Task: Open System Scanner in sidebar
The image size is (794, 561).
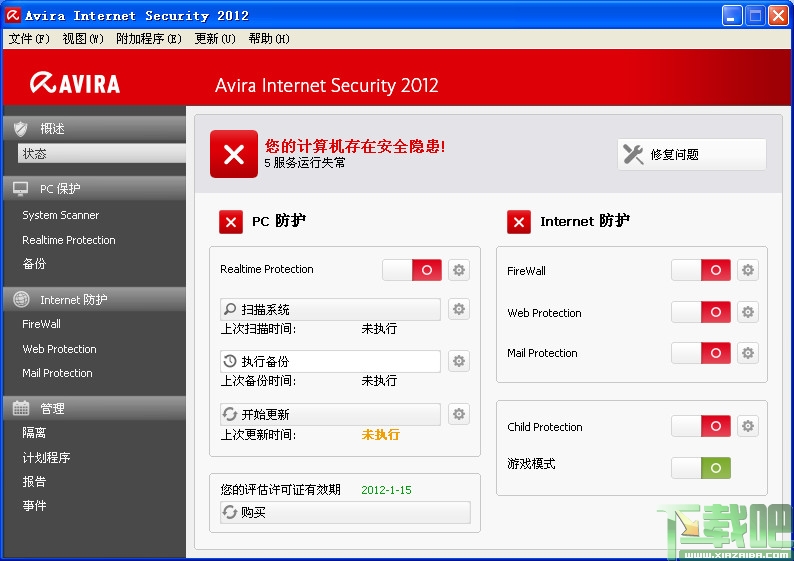Action: click(x=61, y=215)
